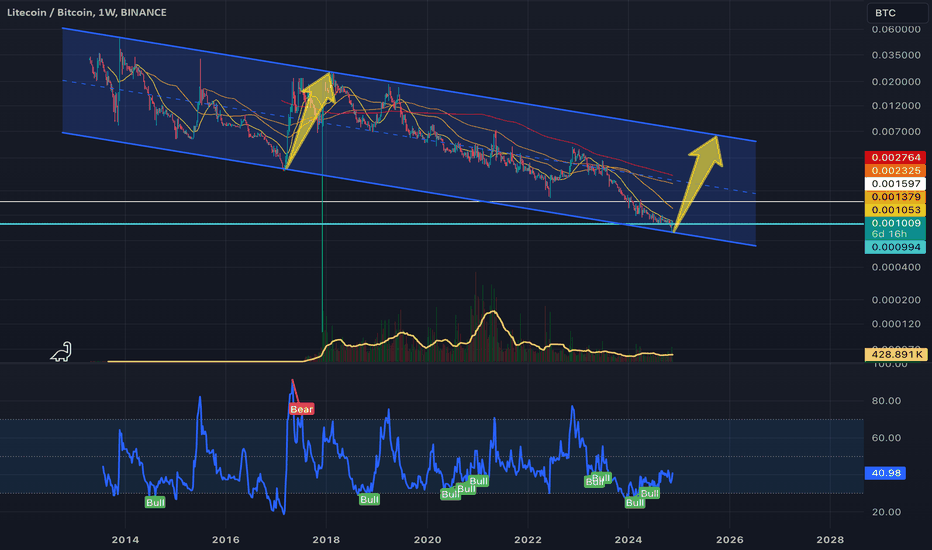The width and height of the screenshot is (932, 550).
Task: Click the 2028 label on the time axis
Action: coord(830,540)
